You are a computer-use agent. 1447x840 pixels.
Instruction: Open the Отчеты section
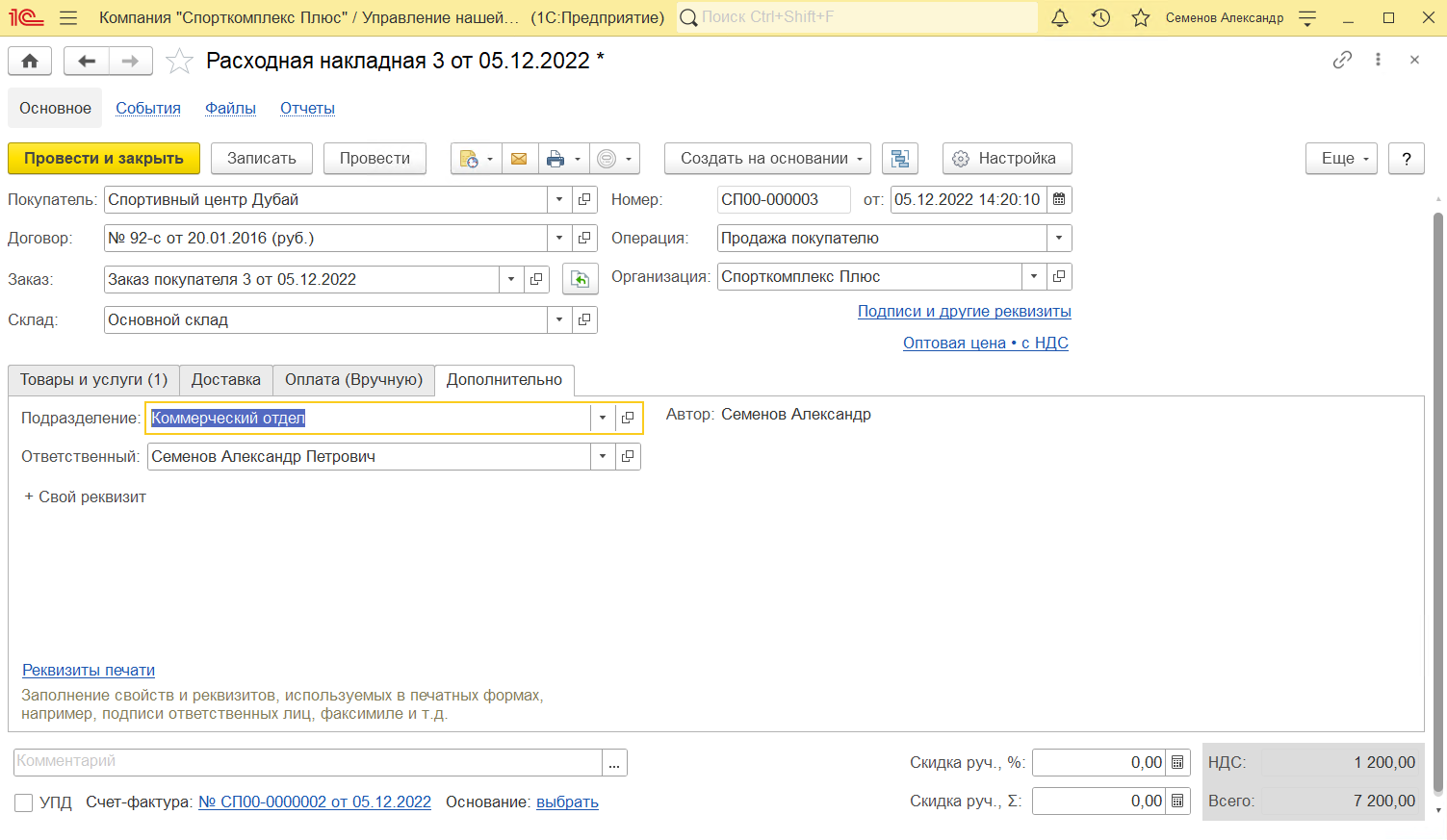point(307,108)
